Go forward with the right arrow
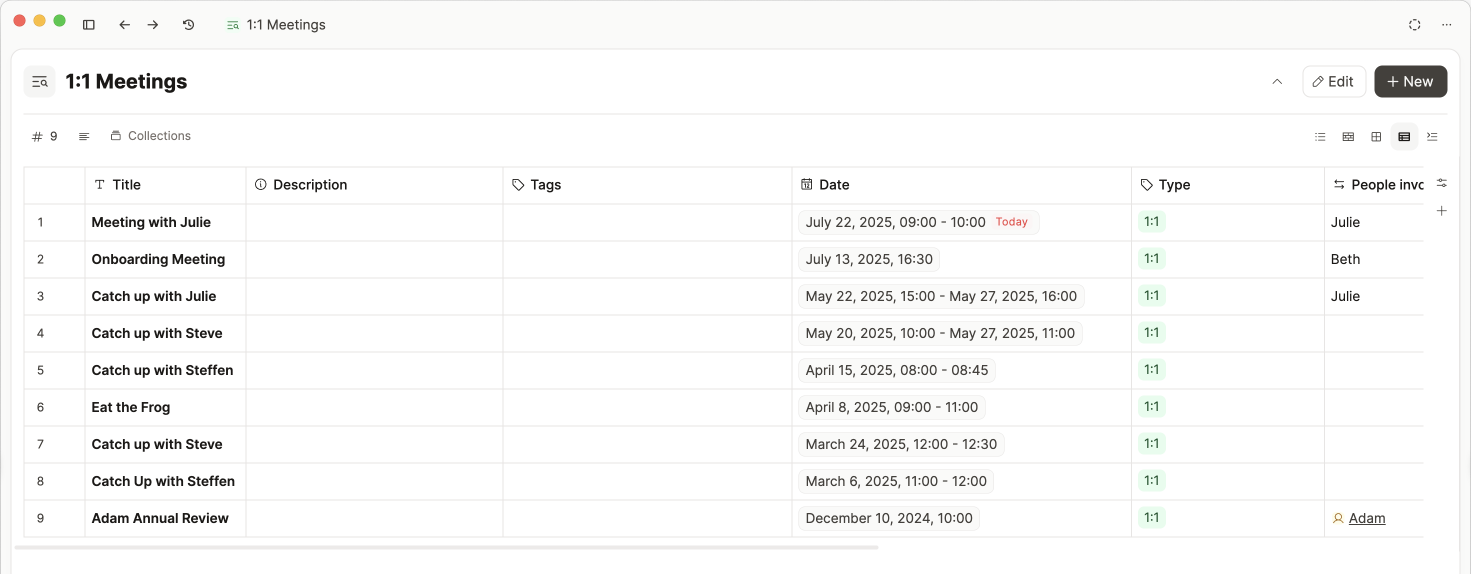Screen dimensions: 1471x574 [153, 25]
